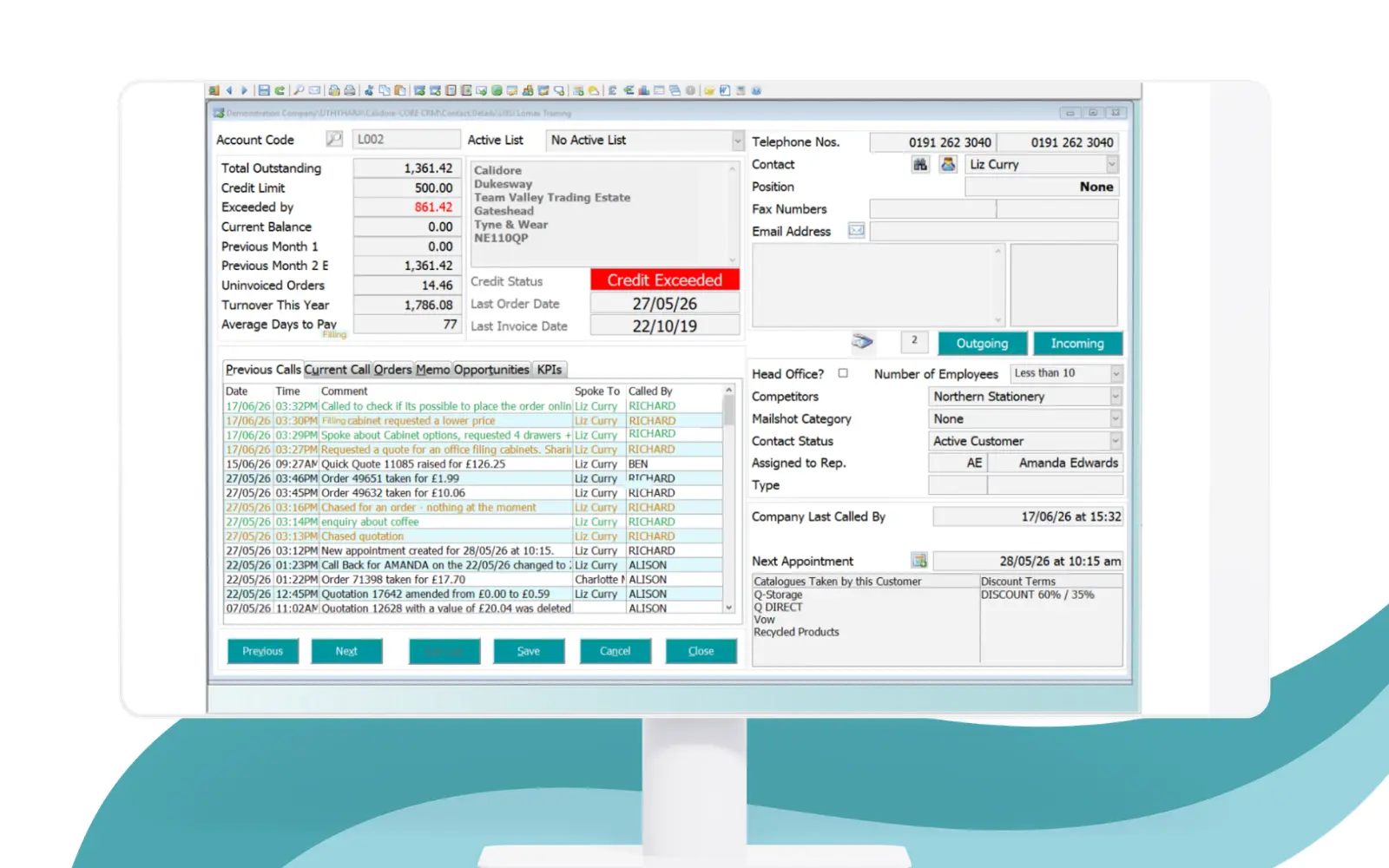Click the binoculars icon beside Contact

920,164
